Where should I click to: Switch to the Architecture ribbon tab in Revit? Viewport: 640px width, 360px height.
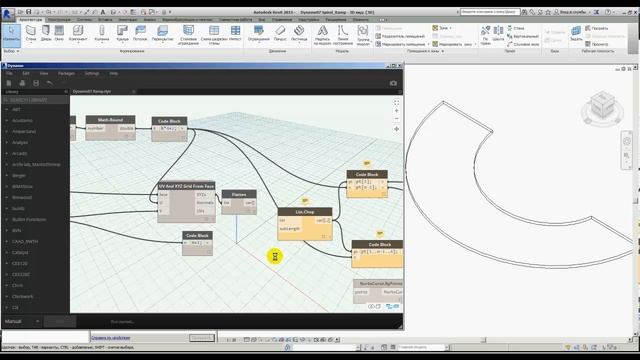(x=31, y=20)
